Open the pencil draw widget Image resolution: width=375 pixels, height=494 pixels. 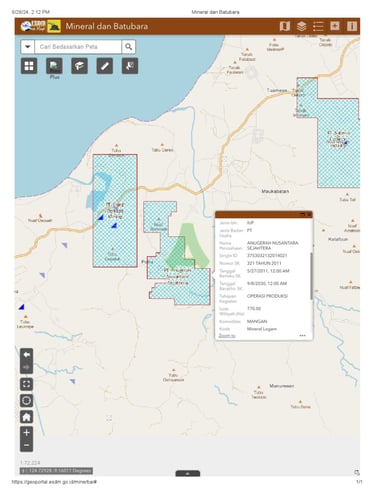(105, 66)
